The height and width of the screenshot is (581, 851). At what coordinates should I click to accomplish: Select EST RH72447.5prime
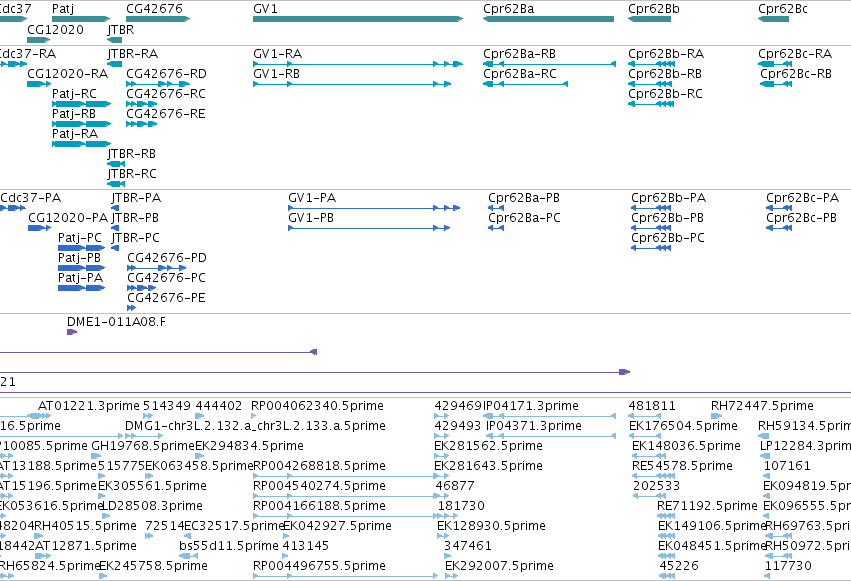tap(716, 416)
